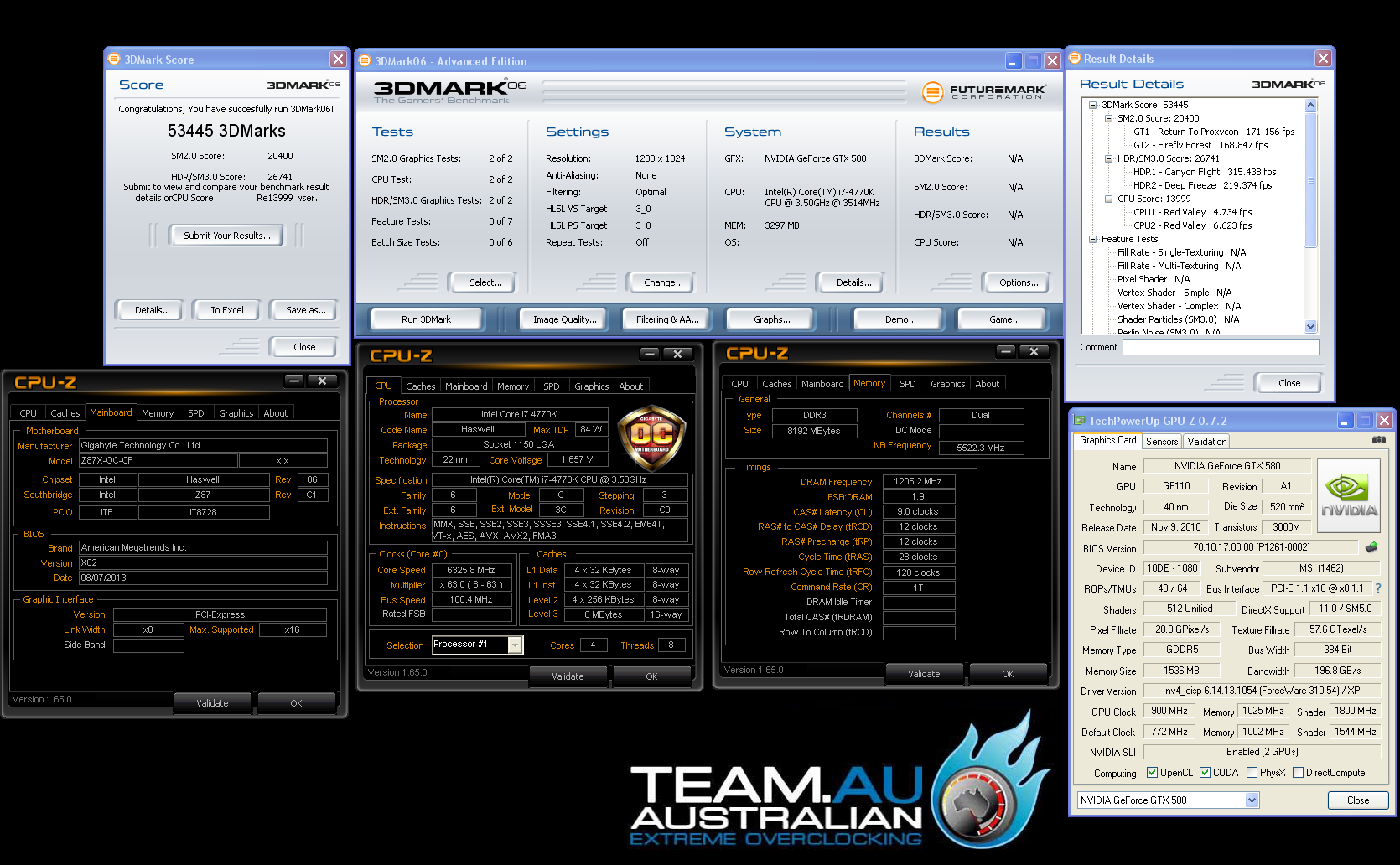Click the BIOS save chip icon in GPU-Z
1400x865 pixels.
click(1371, 547)
